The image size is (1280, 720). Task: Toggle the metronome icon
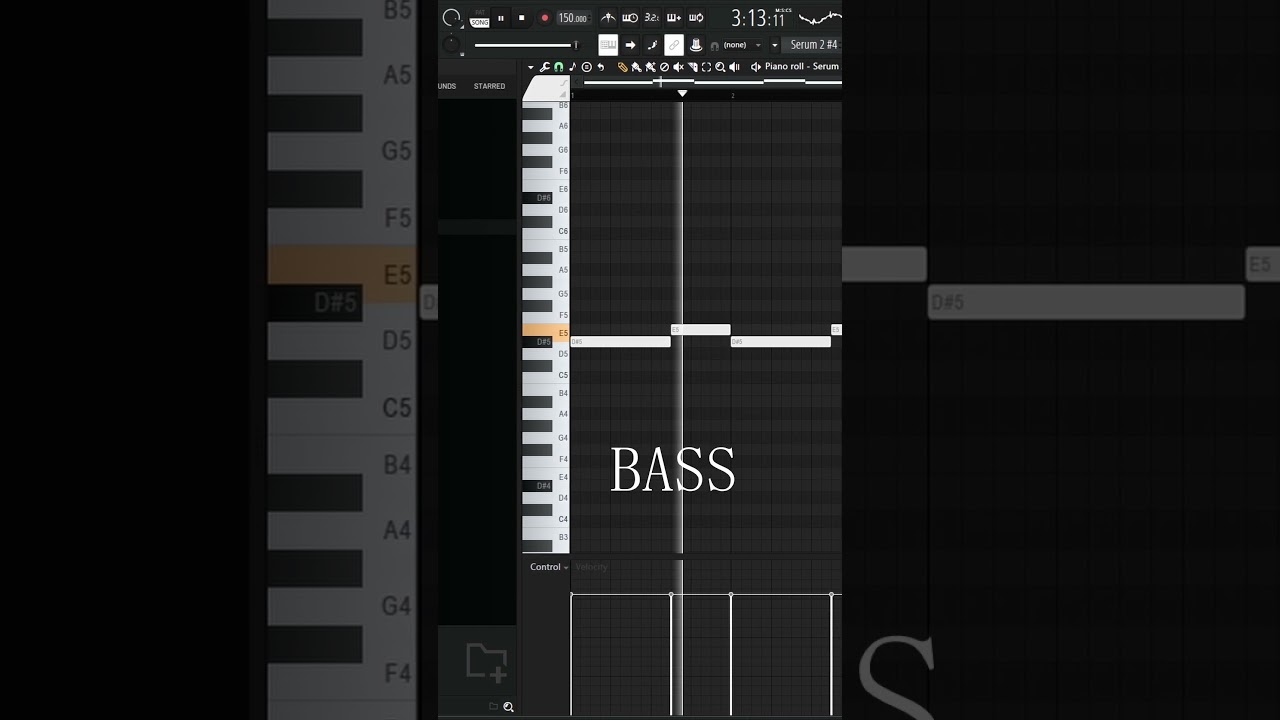608,18
